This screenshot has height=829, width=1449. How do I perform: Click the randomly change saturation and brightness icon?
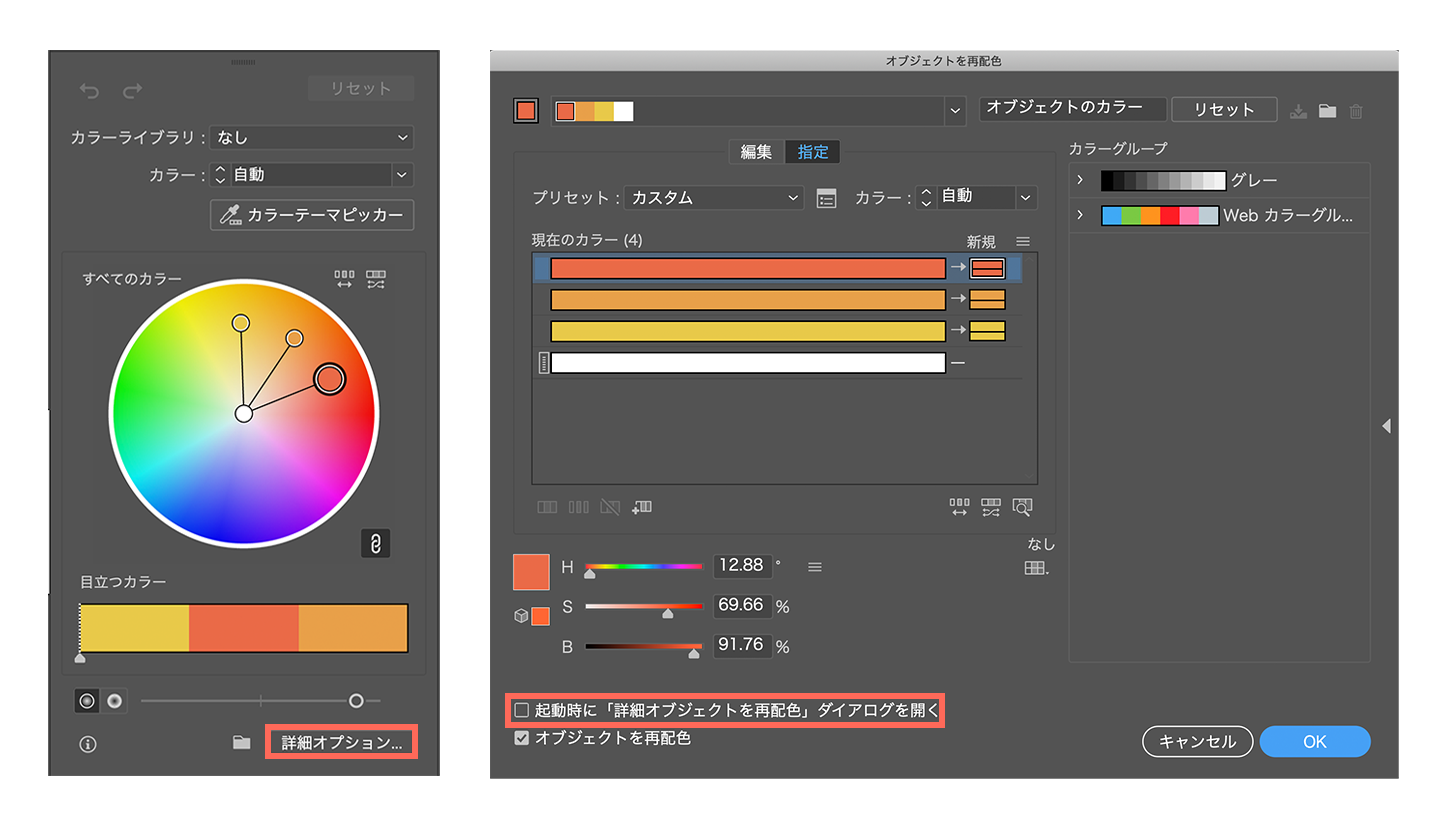(x=959, y=508)
